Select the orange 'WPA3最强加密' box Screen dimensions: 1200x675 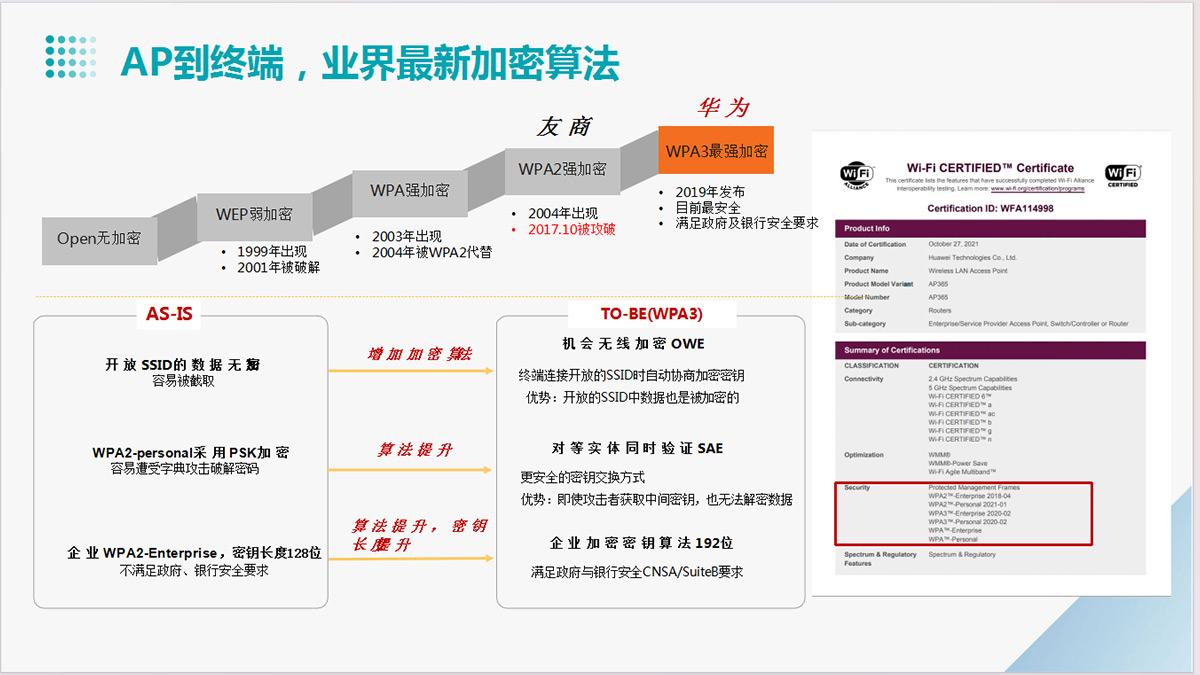(717, 152)
